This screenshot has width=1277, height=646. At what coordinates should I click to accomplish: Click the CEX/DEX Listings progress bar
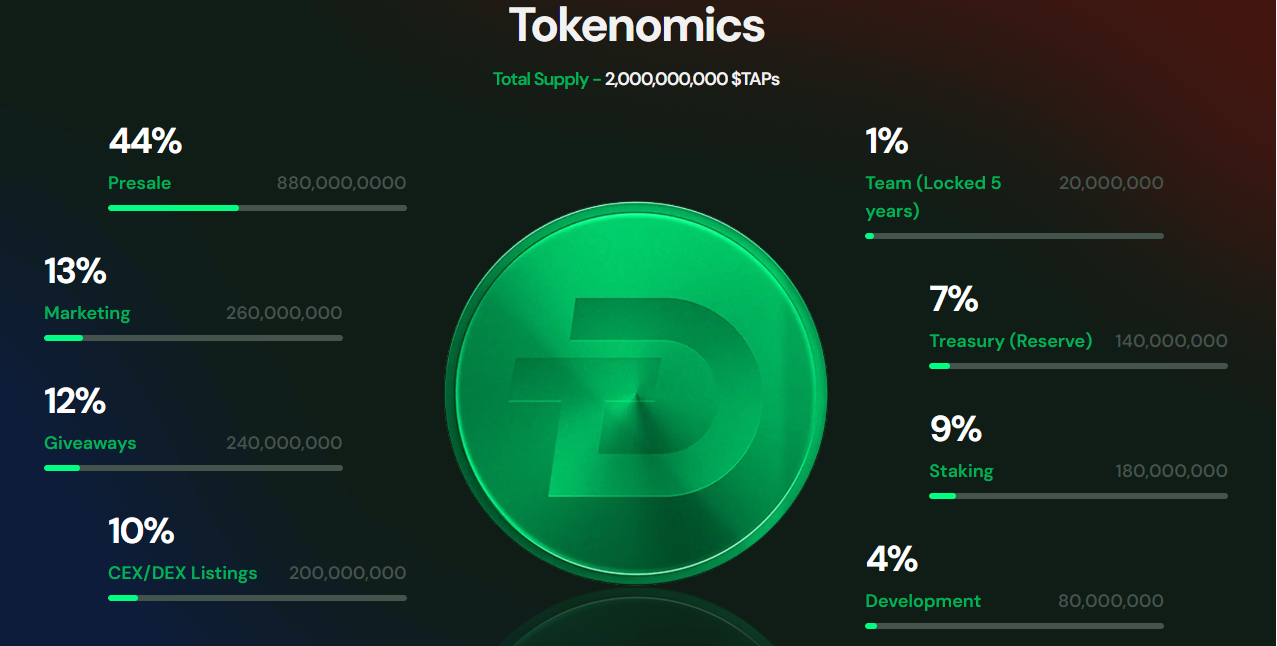(x=257, y=598)
